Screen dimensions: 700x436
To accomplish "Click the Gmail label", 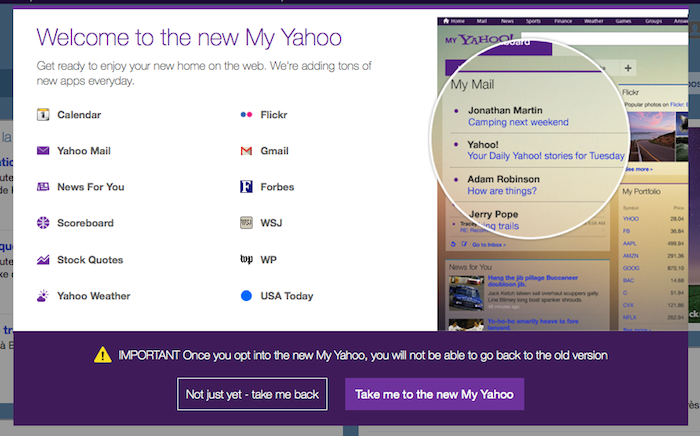I will pos(275,151).
